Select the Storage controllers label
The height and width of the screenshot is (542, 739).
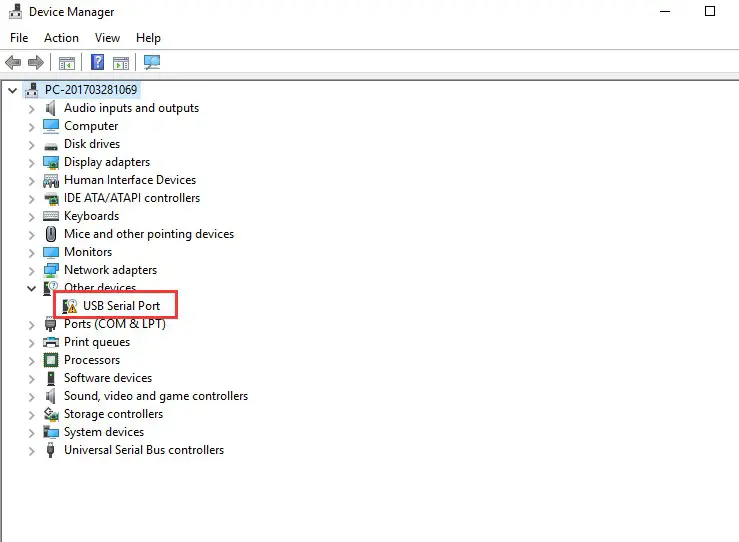(x=114, y=414)
